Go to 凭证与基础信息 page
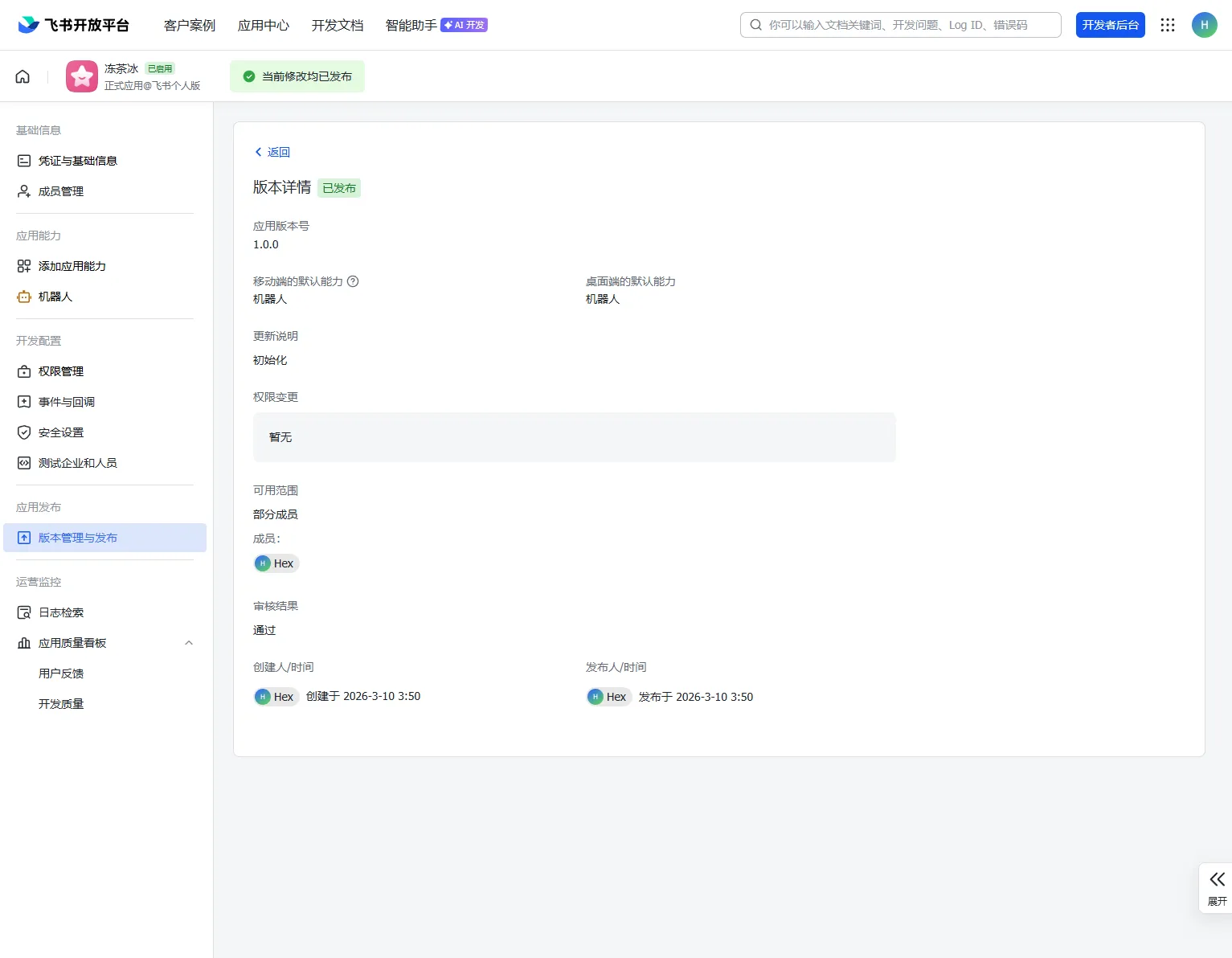The image size is (1232, 958). coord(77,161)
